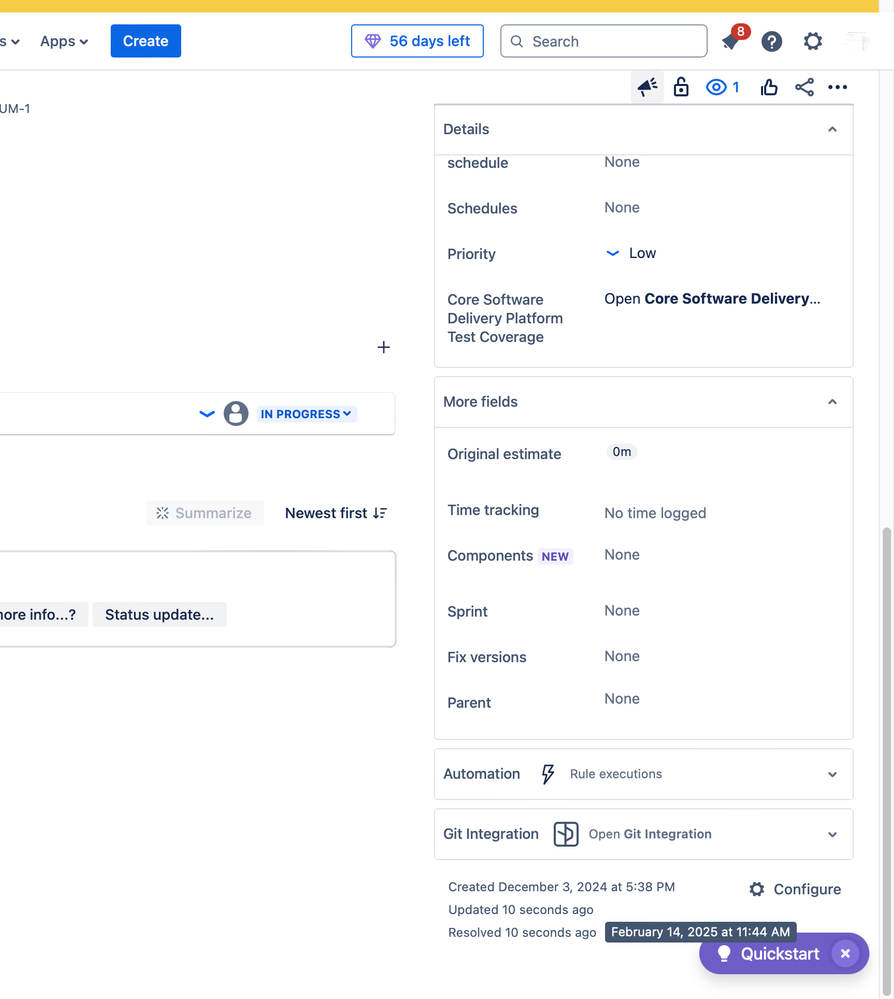Open the Apps dropdown menu

64,41
